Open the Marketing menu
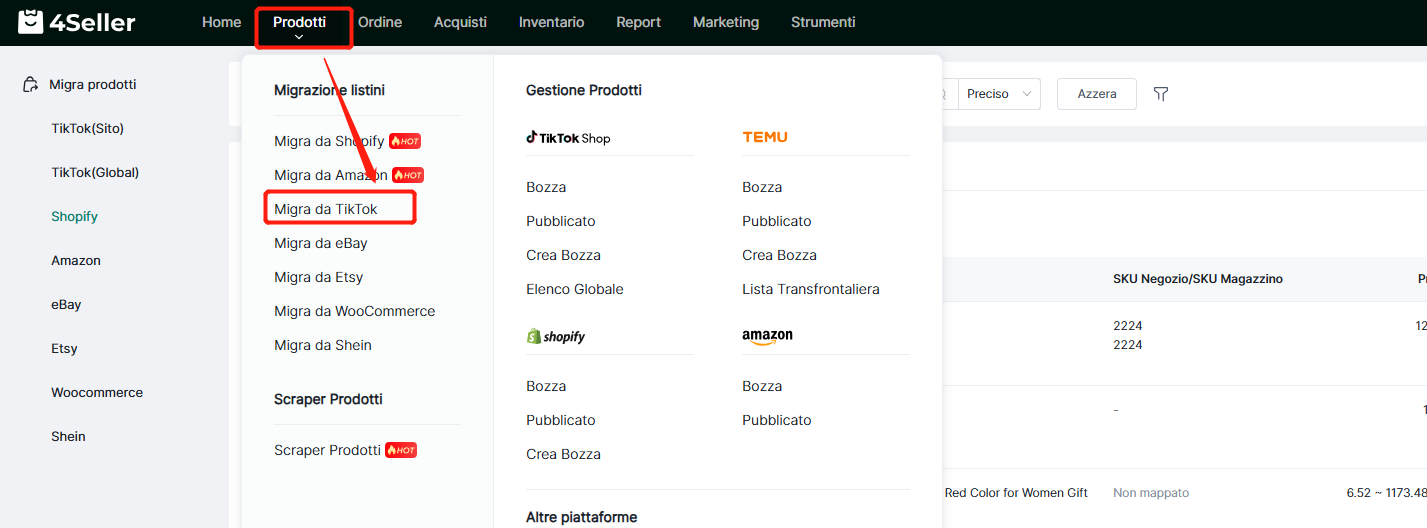Viewport: 1427px width, 528px height. (x=726, y=22)
